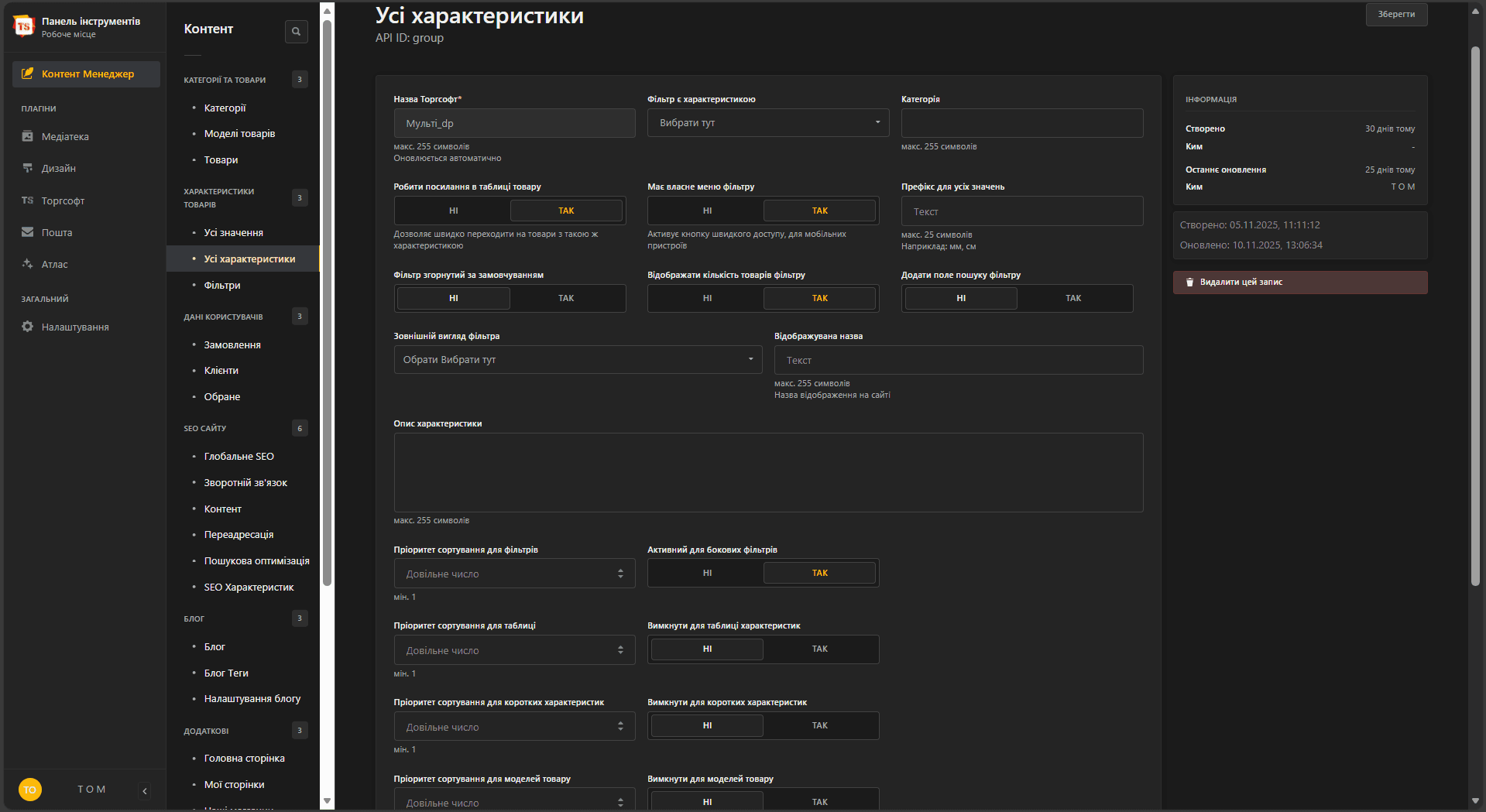Open Глобальне SEO menu item
This screenshot has width=1486, height=812.
pos(239,457)
